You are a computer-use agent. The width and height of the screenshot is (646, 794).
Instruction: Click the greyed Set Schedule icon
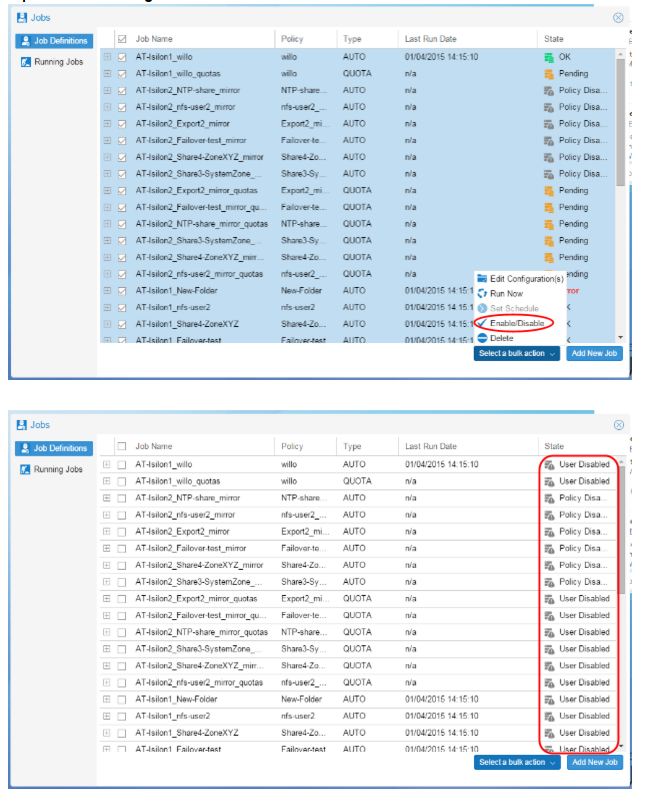pyautogui.click(x=482, y=308)
